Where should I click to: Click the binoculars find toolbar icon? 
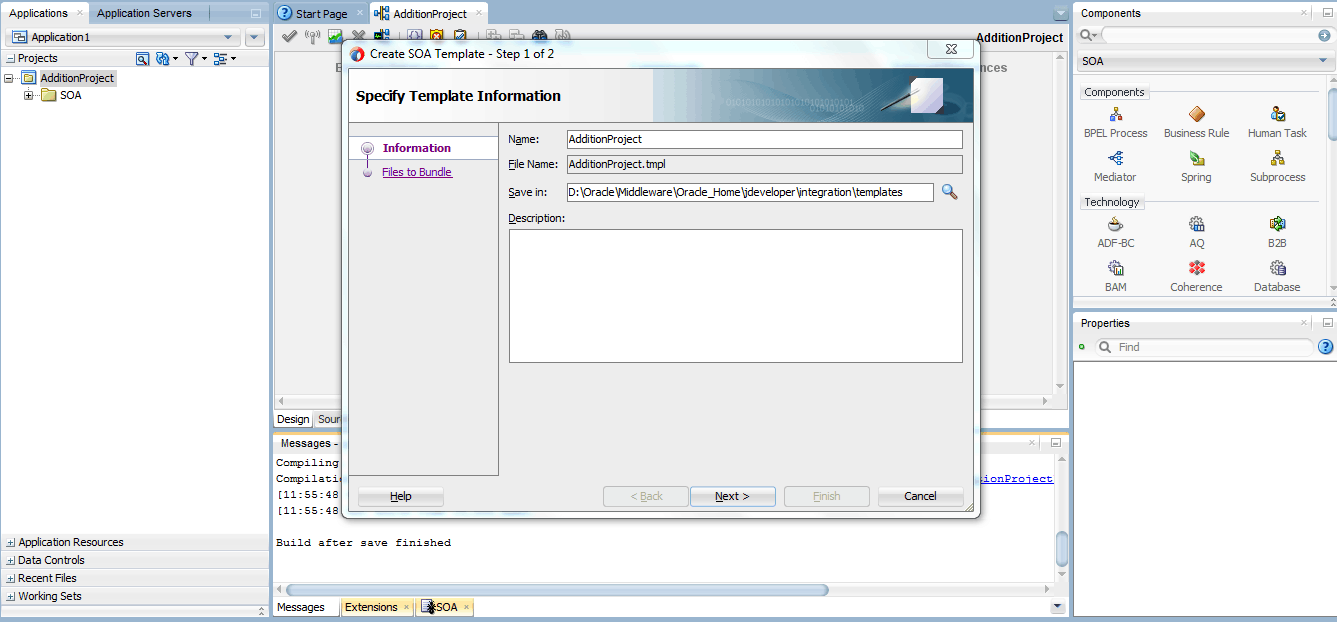[x=539, y=37]
